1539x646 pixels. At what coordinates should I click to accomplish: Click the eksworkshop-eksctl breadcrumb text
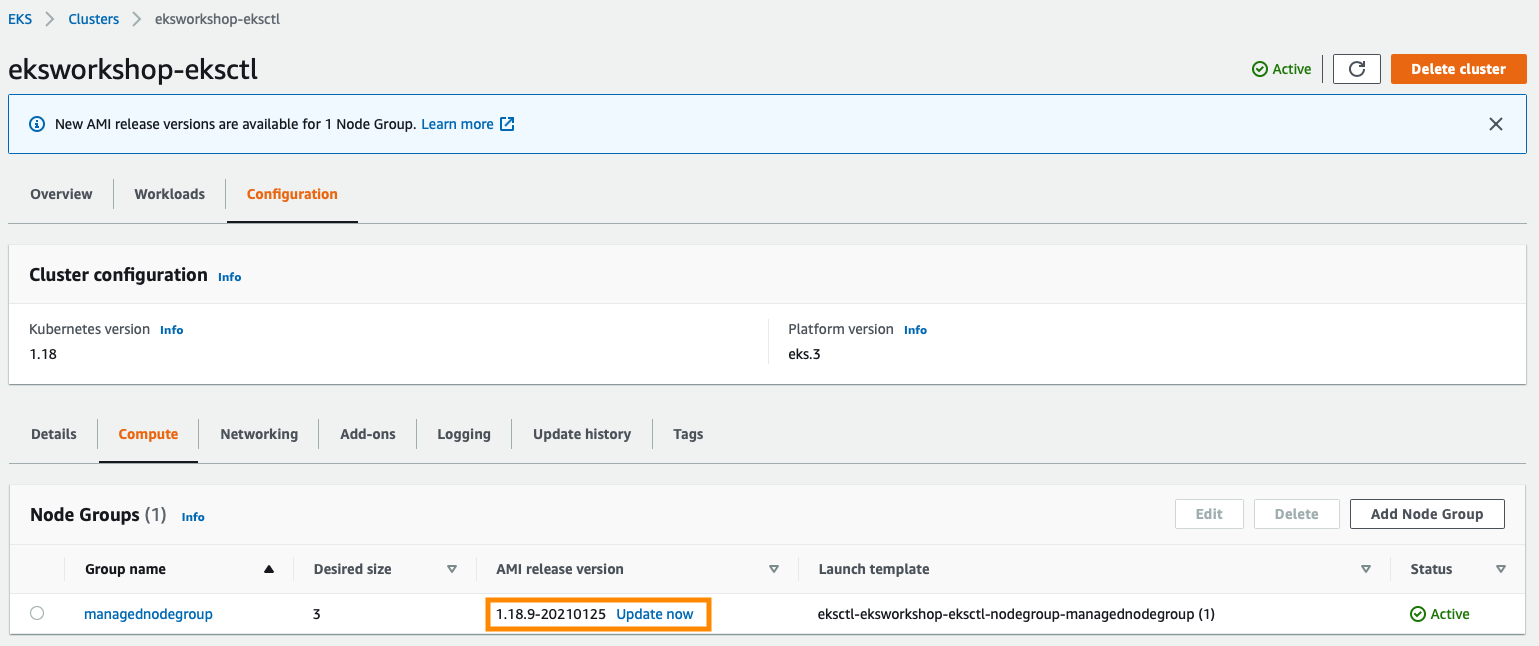217,19
